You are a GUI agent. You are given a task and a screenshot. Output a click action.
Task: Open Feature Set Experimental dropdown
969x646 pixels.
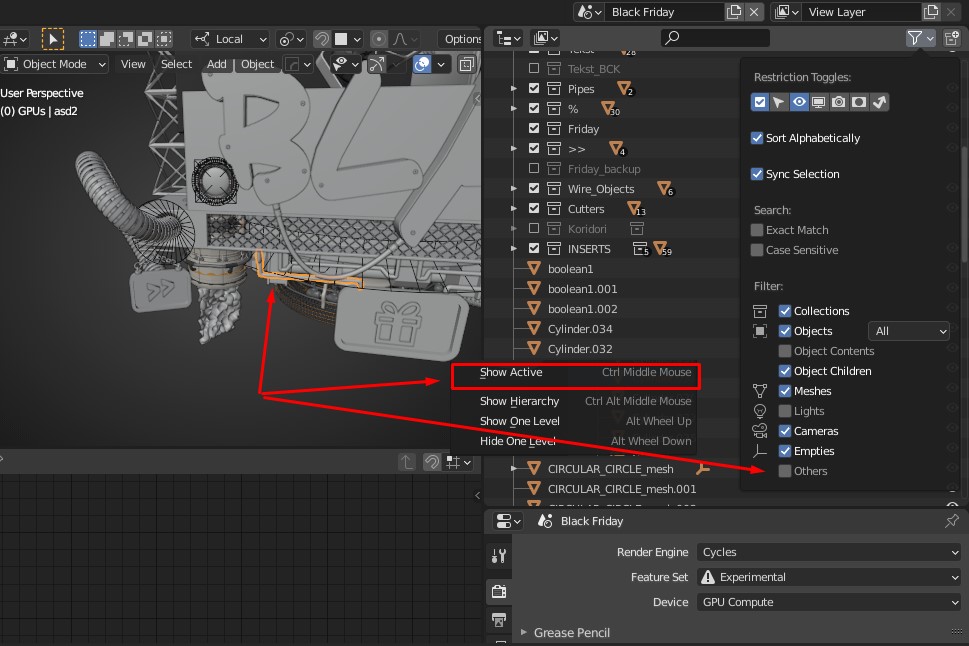[x=829, y=577]
